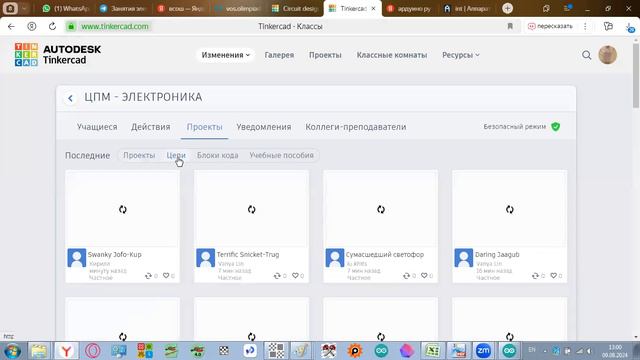640x360 pixels.
Task: Open Swanky Jofo-Kup project title
Action: point(115,254)
